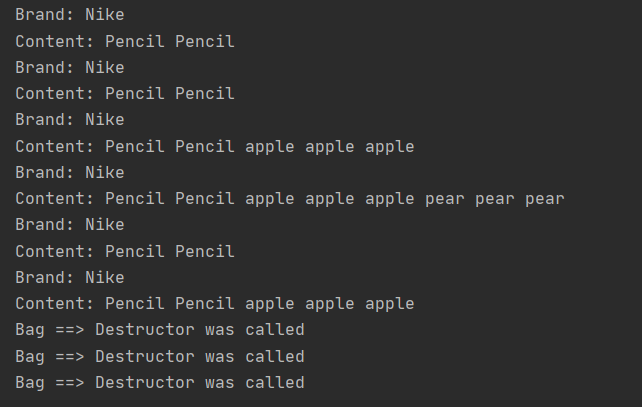The height and width of the screenshot is (407, 642).
Task: Click "Nike" in the second Brand line
Action: point(105,68)
